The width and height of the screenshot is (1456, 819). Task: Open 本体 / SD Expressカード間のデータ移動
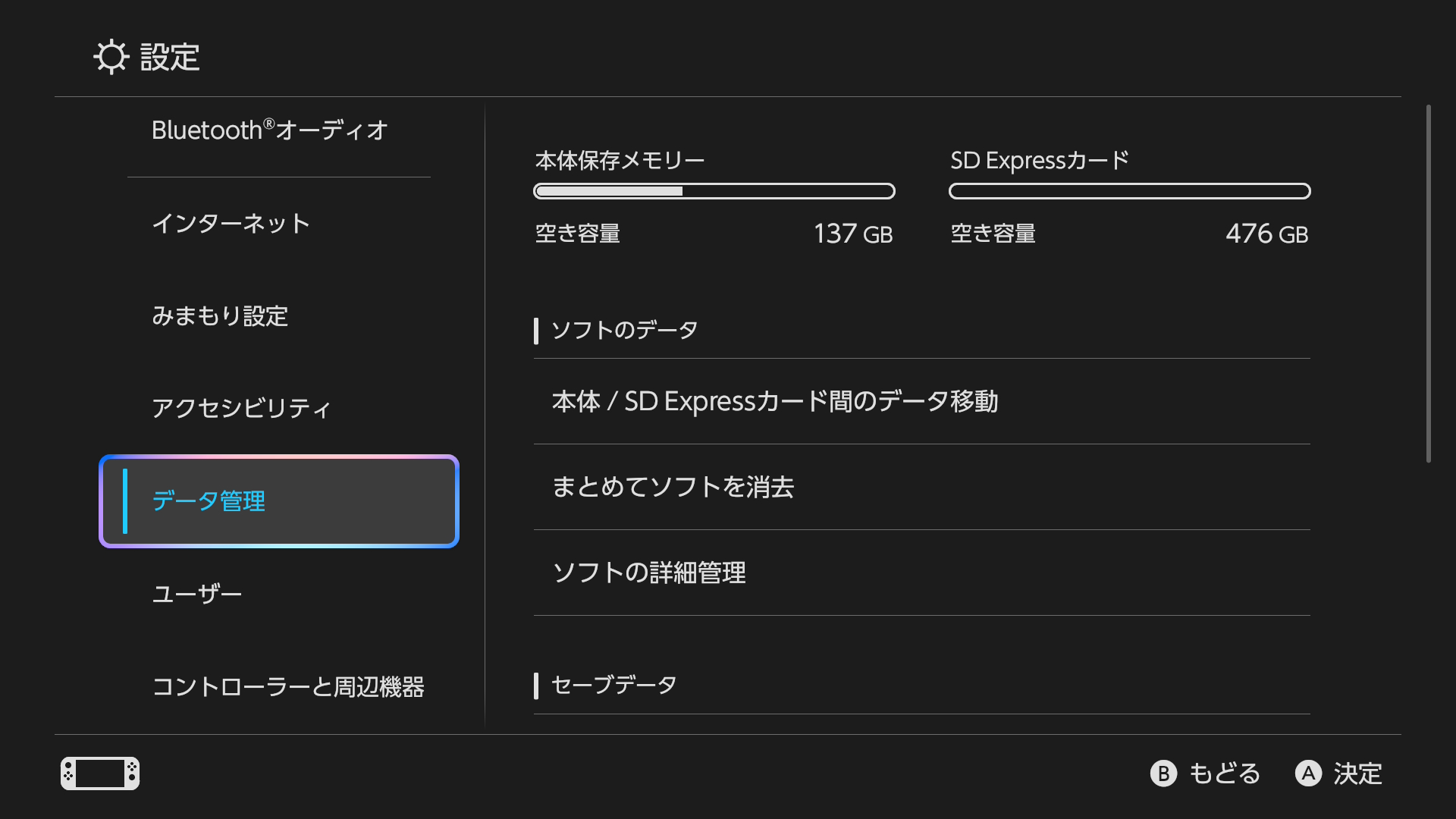click(x=775, y=401)
